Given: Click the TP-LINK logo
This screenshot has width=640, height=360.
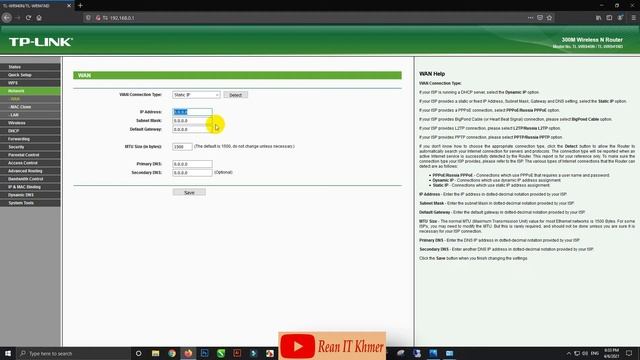Looking at the screenshot, I should 40,42.
